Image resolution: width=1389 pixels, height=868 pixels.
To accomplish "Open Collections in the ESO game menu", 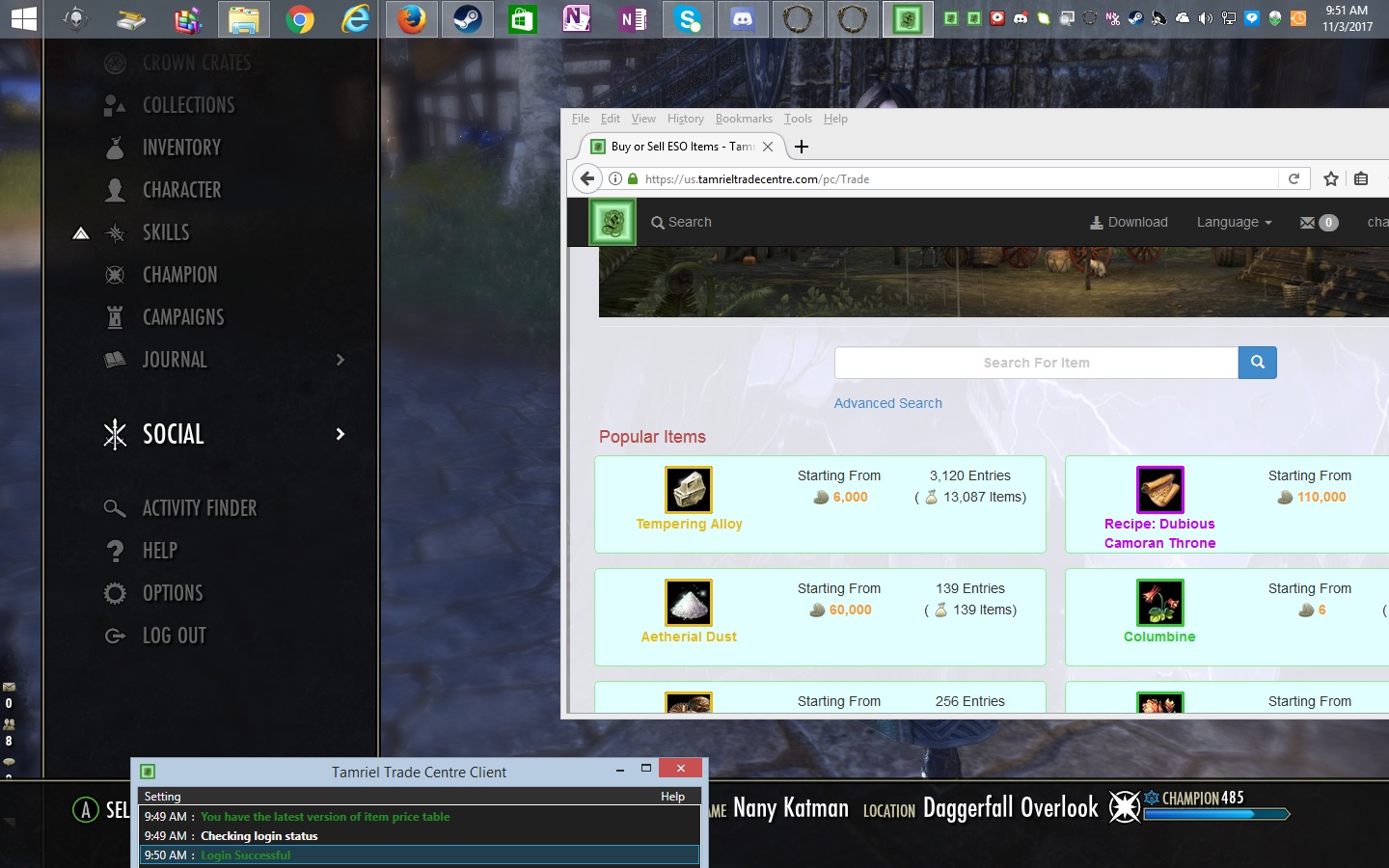I will [x=188, y=105].
